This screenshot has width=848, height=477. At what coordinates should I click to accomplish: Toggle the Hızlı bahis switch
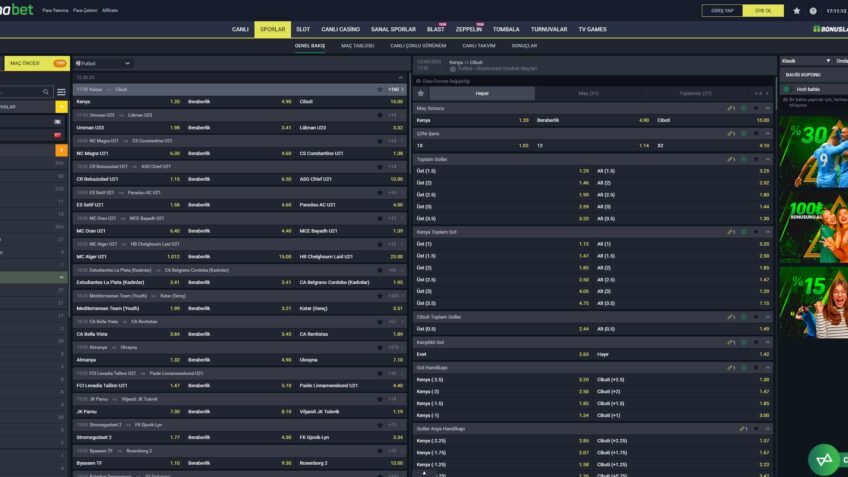tap(786, 89)
